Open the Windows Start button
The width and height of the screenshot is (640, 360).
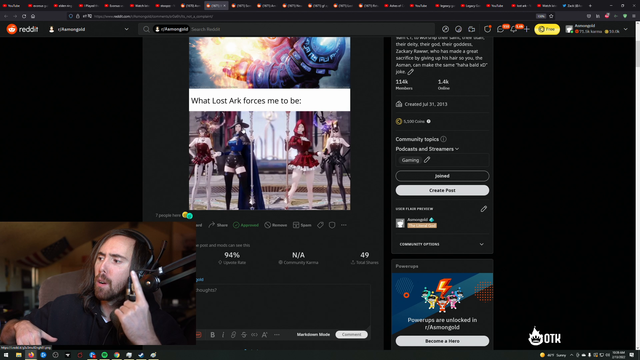(6, 355)
